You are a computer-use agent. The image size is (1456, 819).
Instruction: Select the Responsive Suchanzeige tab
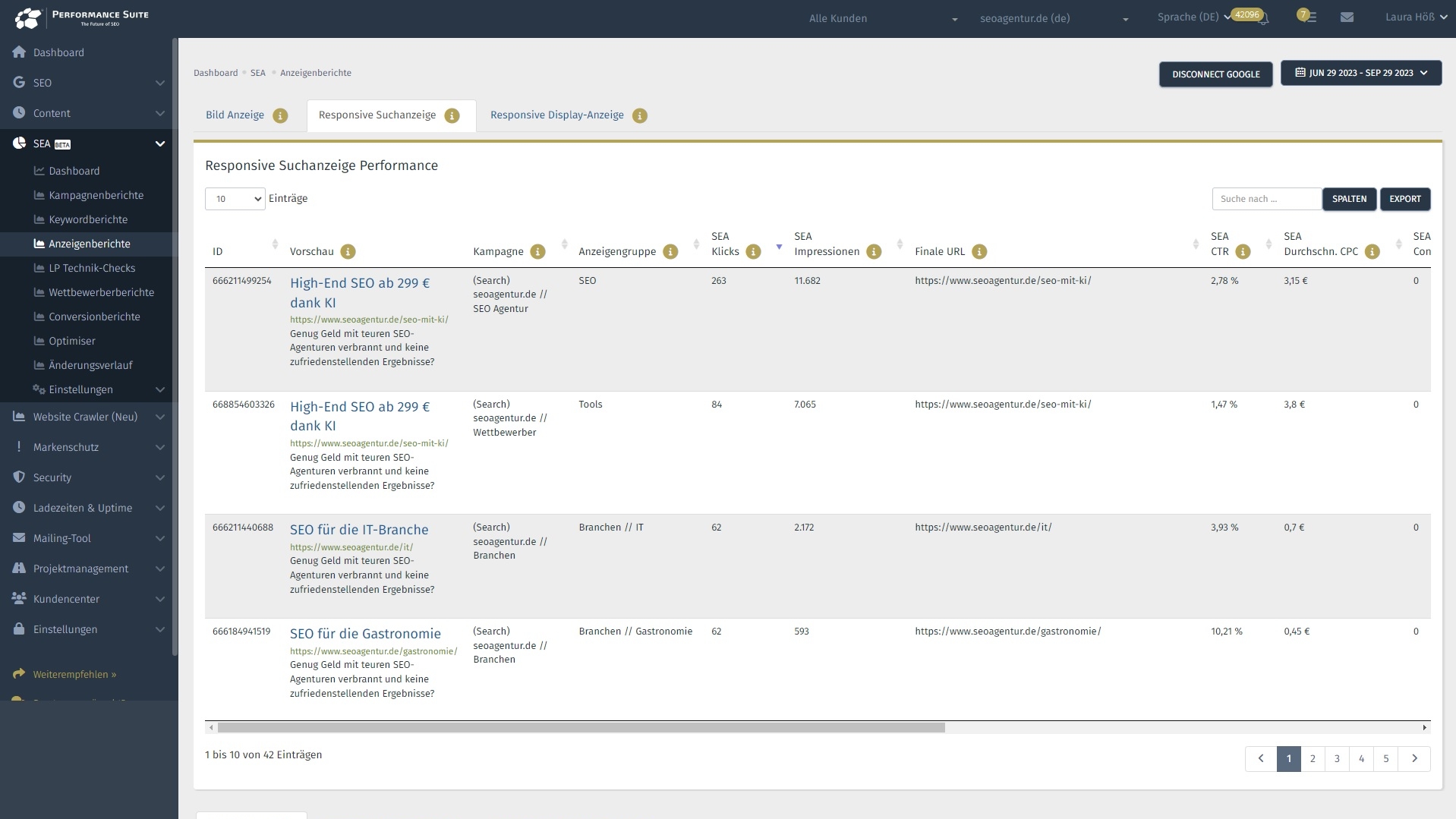(x=377, y=115)
